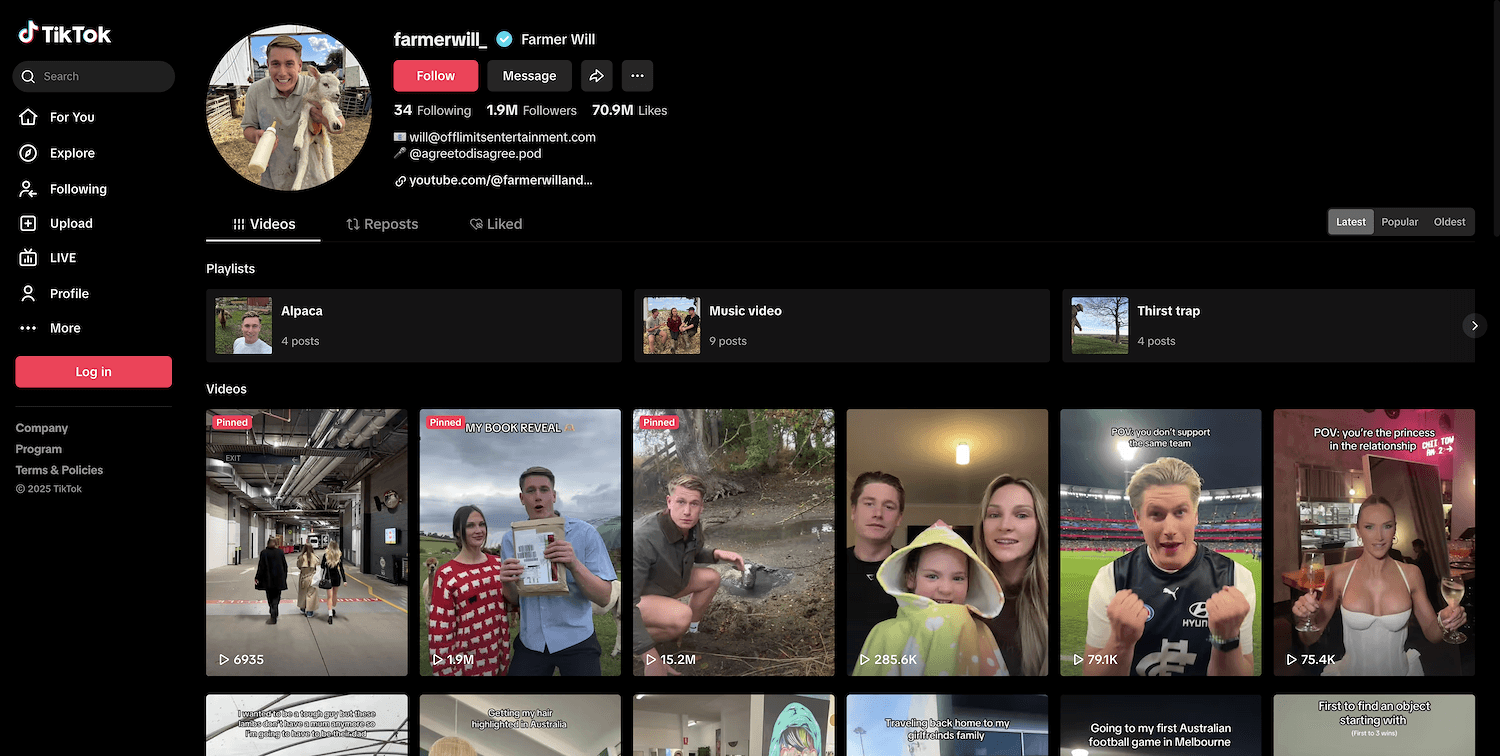The image size is (1500, 756).
Task: Open the pinned MY BOOK REVEAL video
Action: coord(520,542)
